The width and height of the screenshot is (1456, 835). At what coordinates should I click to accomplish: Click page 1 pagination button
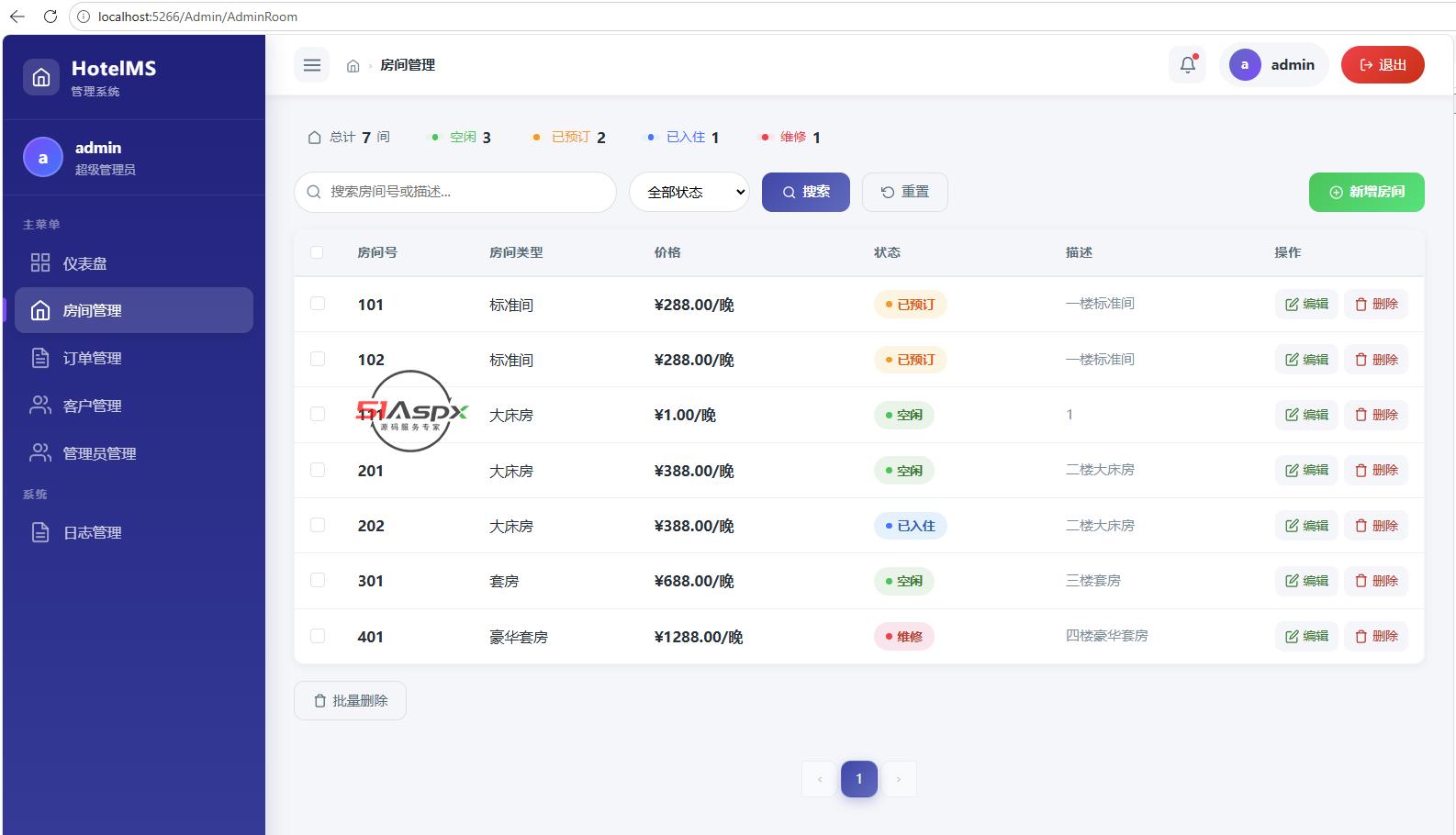pos(859,779)
